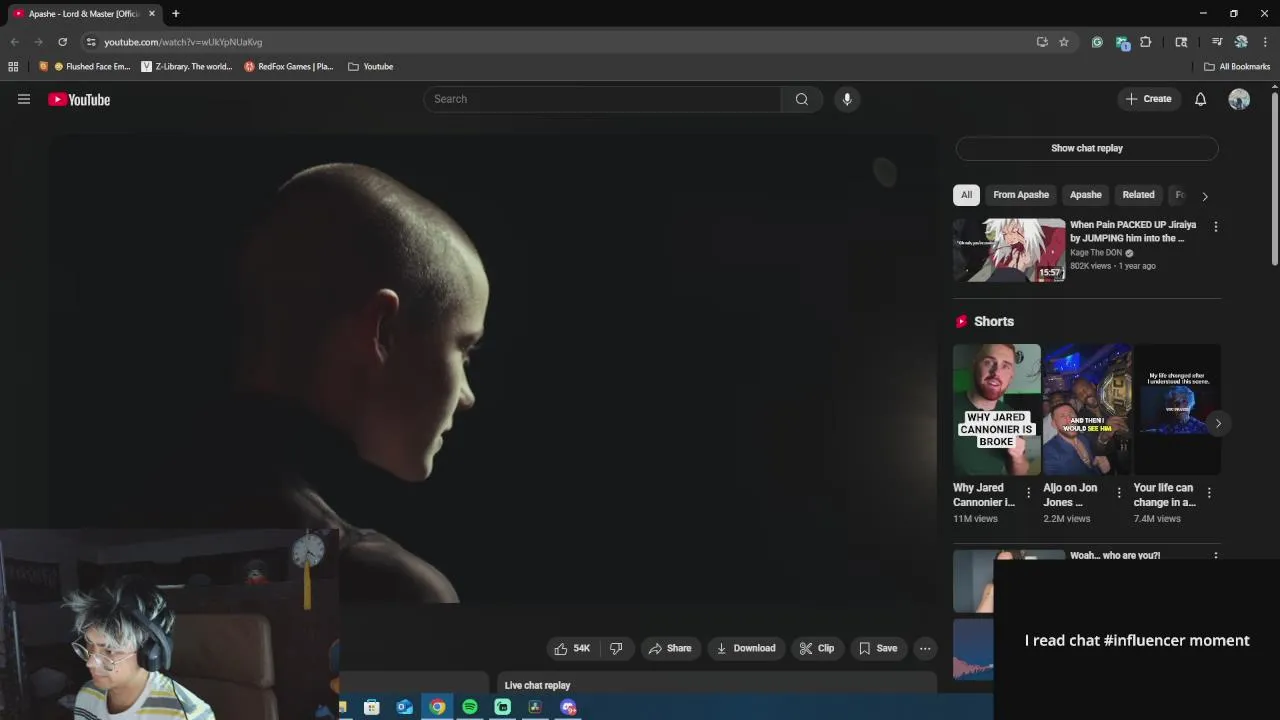Open Z-Library bookmark
Screen dimensions: 1280x720
(187, 66)
